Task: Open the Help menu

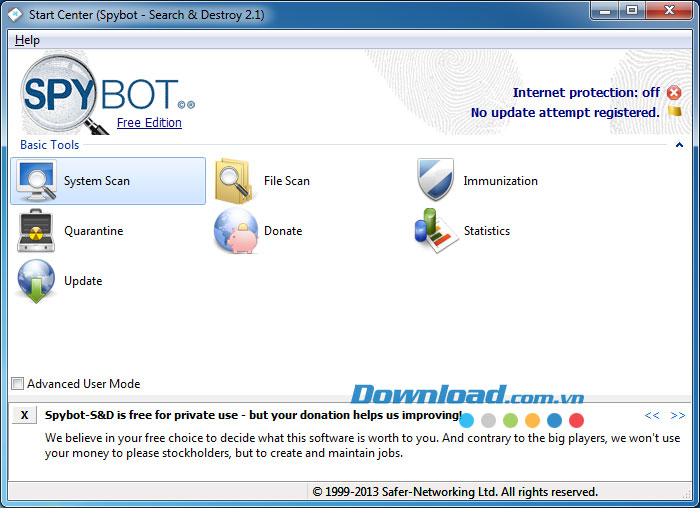Action: 27,40
